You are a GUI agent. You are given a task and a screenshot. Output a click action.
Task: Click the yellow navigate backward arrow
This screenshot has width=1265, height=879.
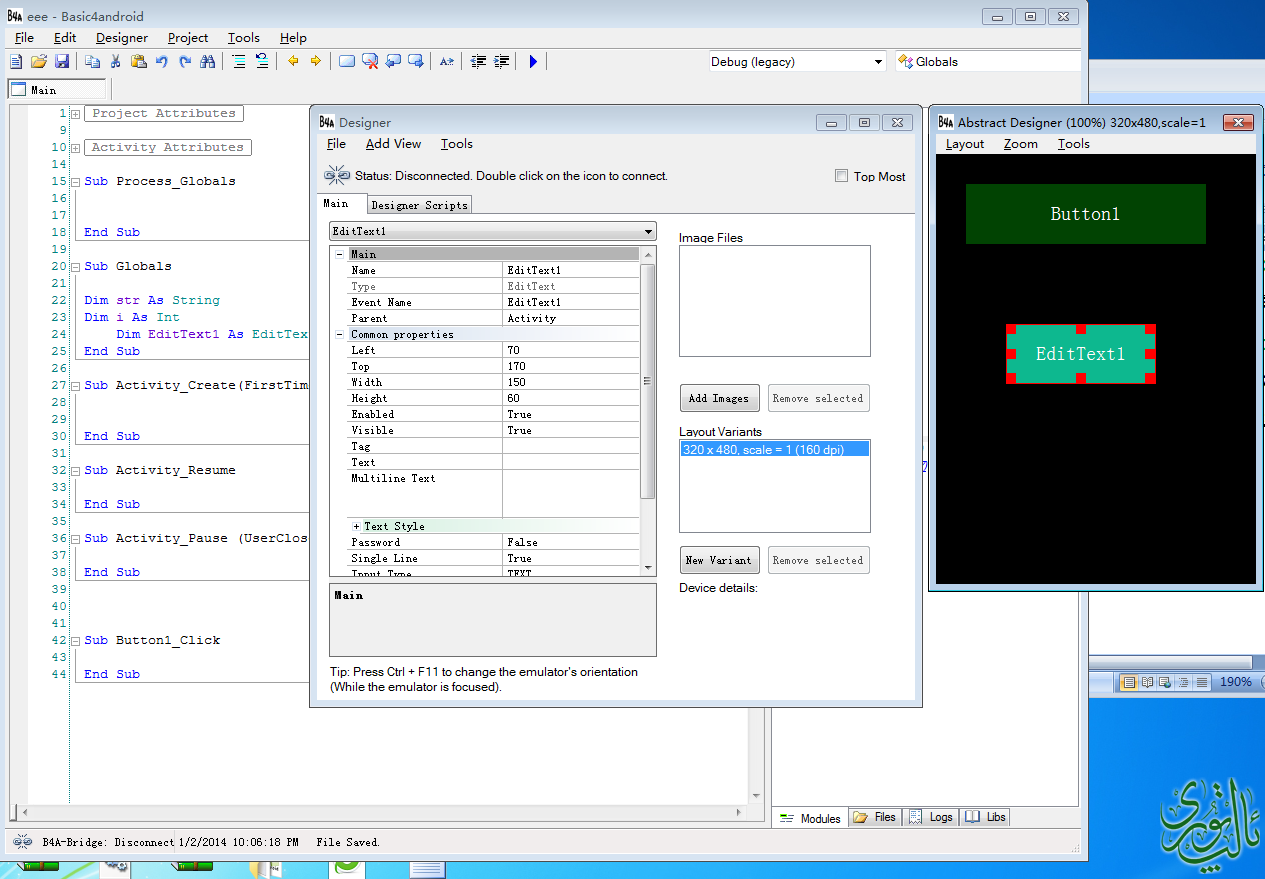click(x=293, y=62)
